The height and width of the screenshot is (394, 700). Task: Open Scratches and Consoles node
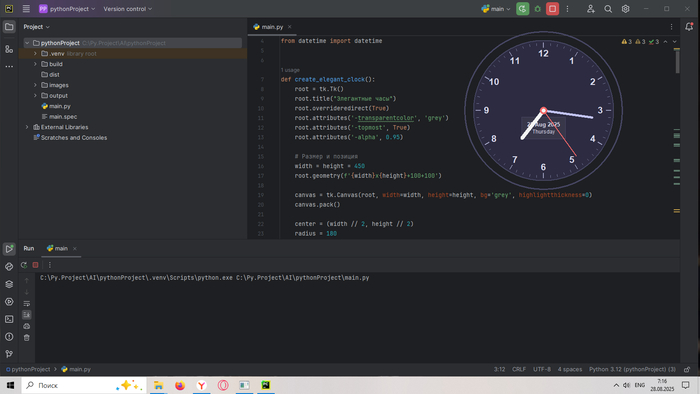(x=70, y=138)
